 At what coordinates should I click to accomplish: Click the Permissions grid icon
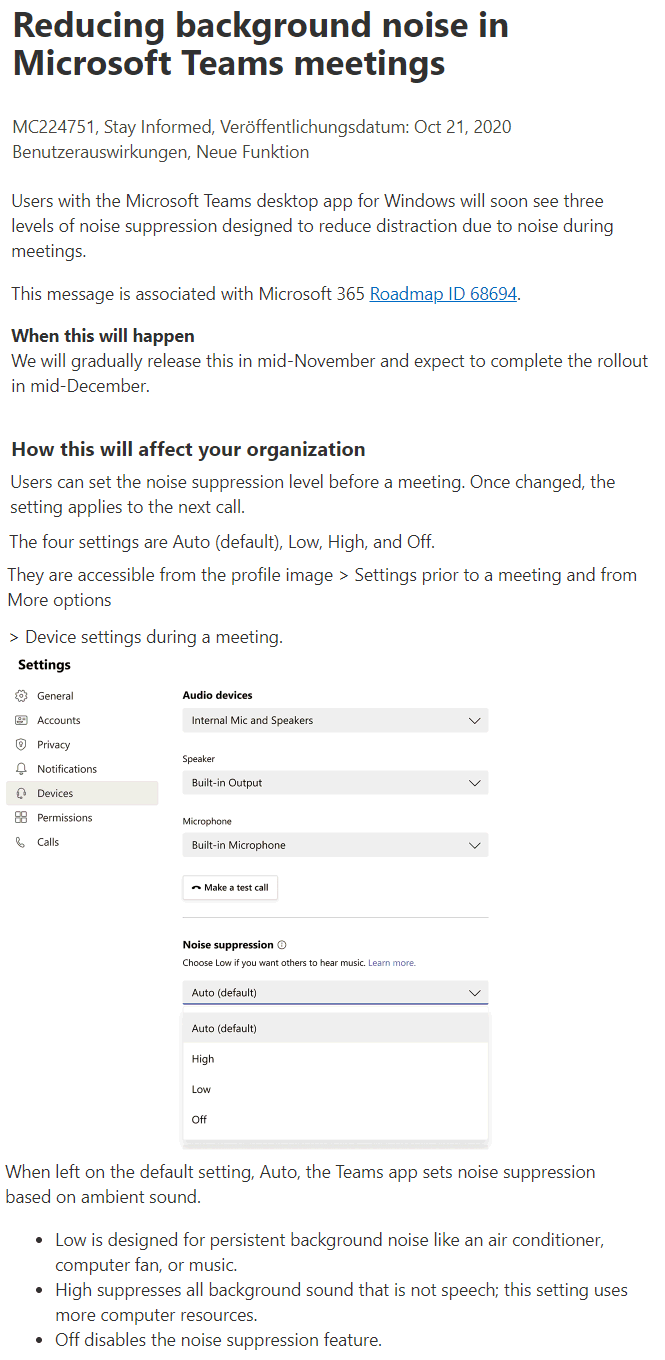(21, 818)
